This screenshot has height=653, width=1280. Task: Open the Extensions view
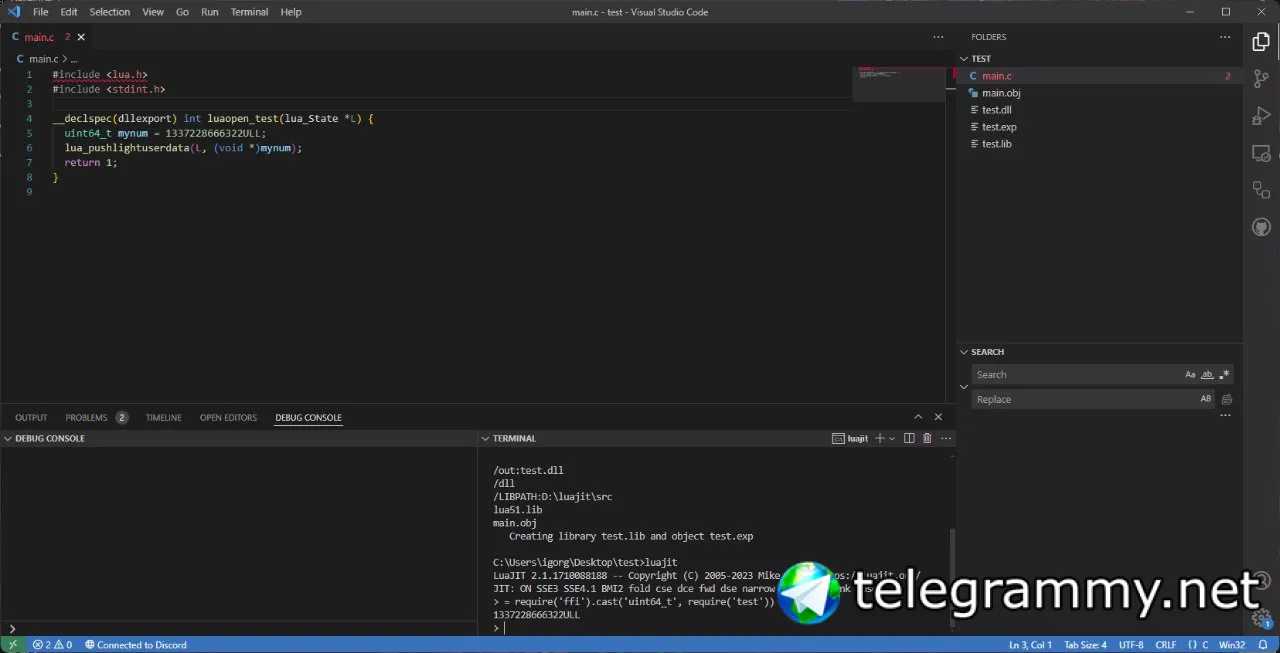pyautogui.click(x=1261, y=190)
